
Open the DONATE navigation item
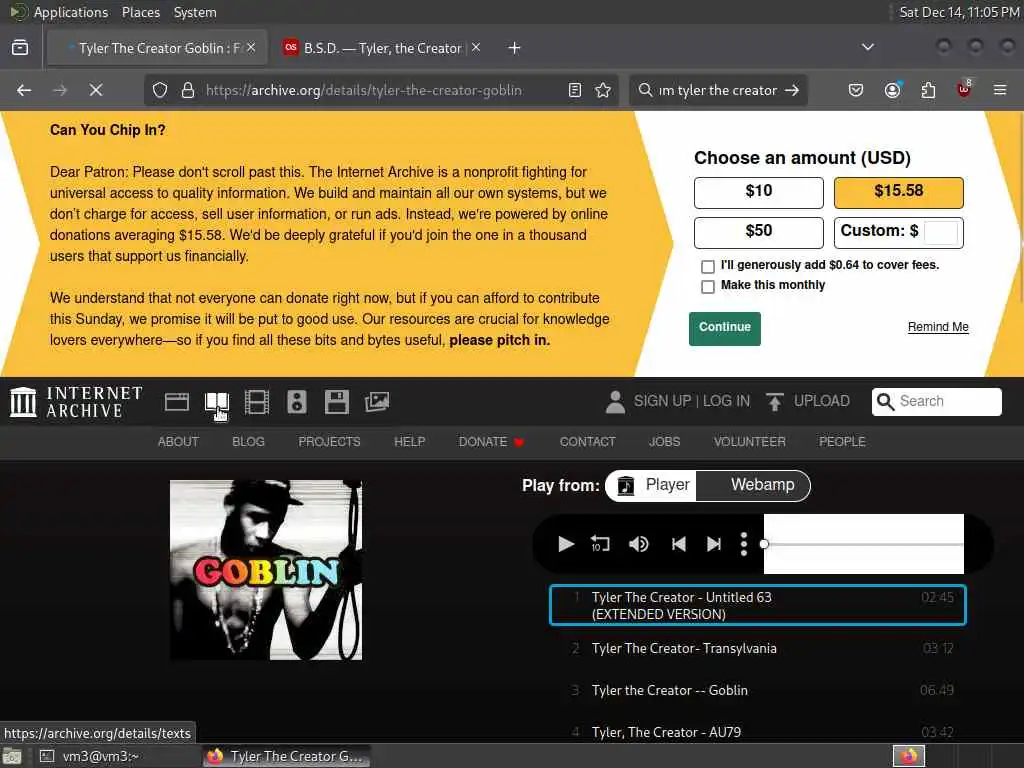pos(491,442)
